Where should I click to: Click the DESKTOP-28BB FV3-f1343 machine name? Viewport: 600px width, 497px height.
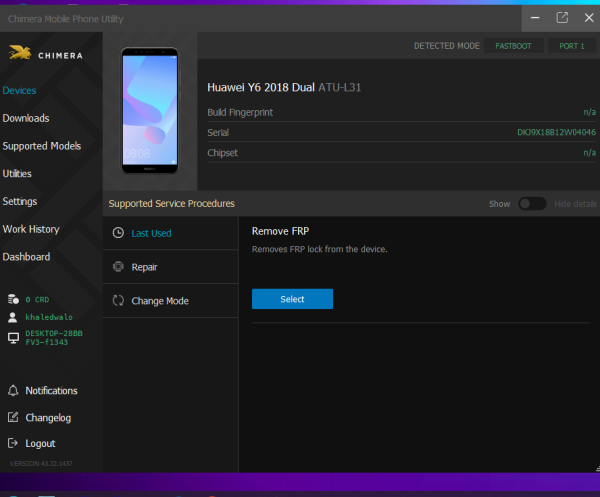[54, 338]
